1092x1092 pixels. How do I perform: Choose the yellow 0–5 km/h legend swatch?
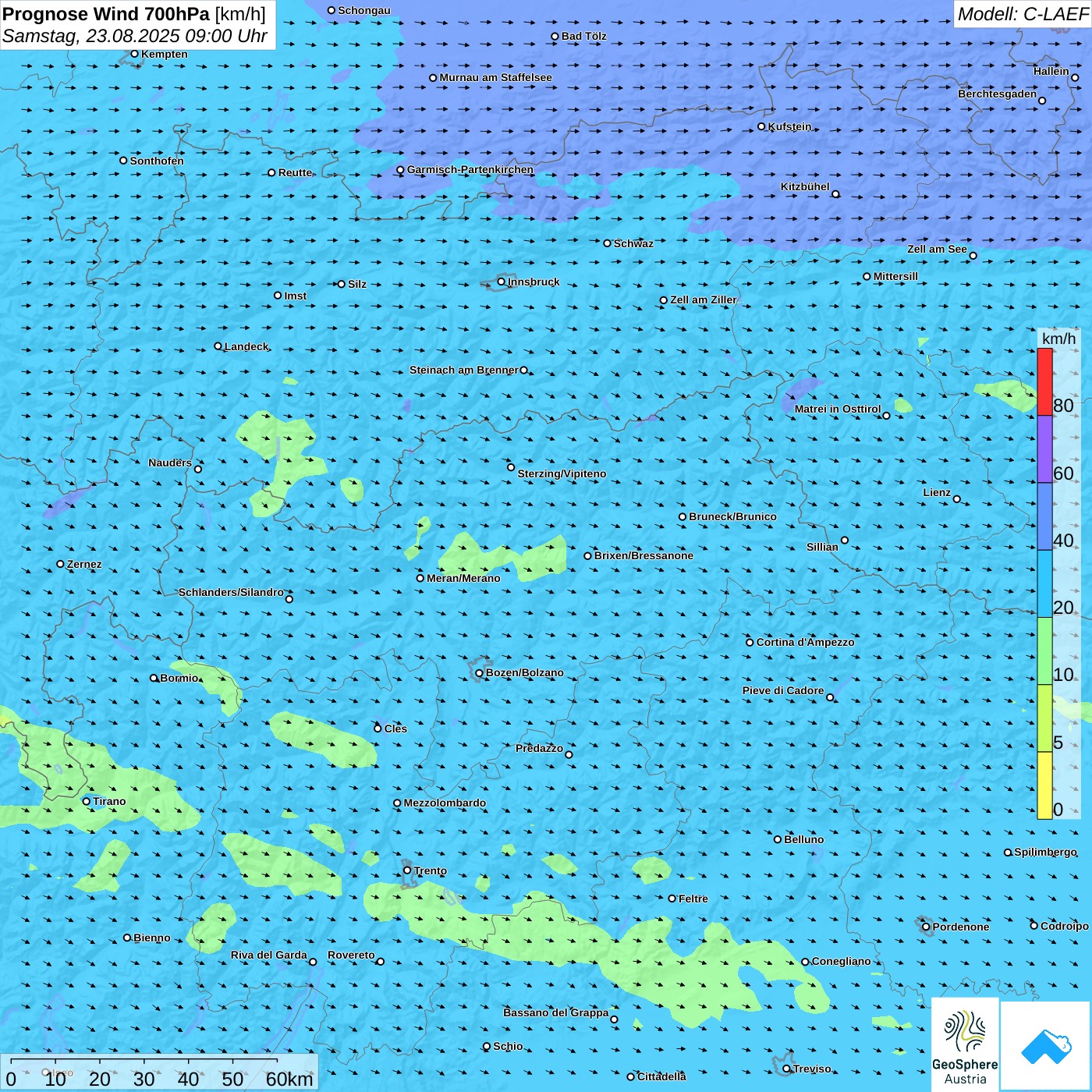click(x=1044, y=785)
